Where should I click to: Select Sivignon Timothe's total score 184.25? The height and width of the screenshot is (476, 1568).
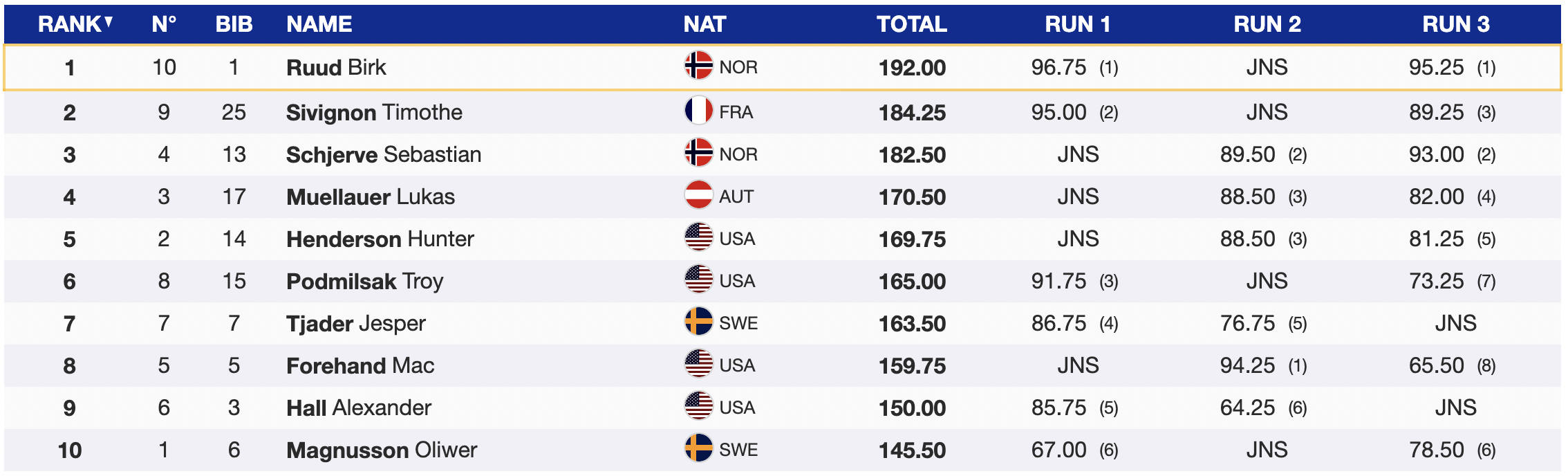(x=912, y=112)
